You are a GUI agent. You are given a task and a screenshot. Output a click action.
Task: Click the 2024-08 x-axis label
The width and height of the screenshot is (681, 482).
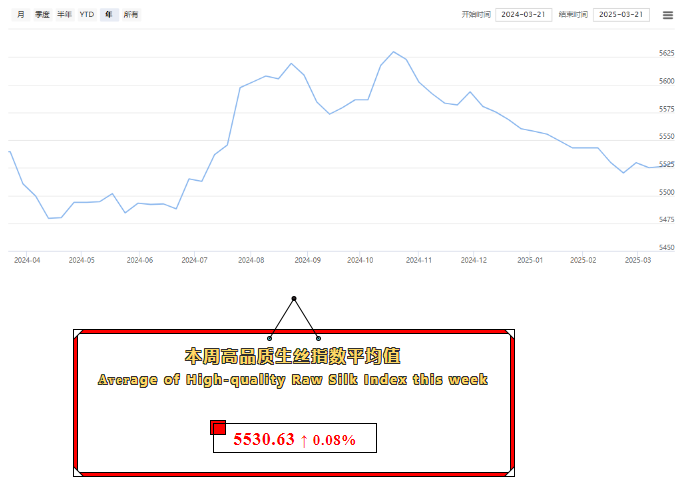point(252,260)
